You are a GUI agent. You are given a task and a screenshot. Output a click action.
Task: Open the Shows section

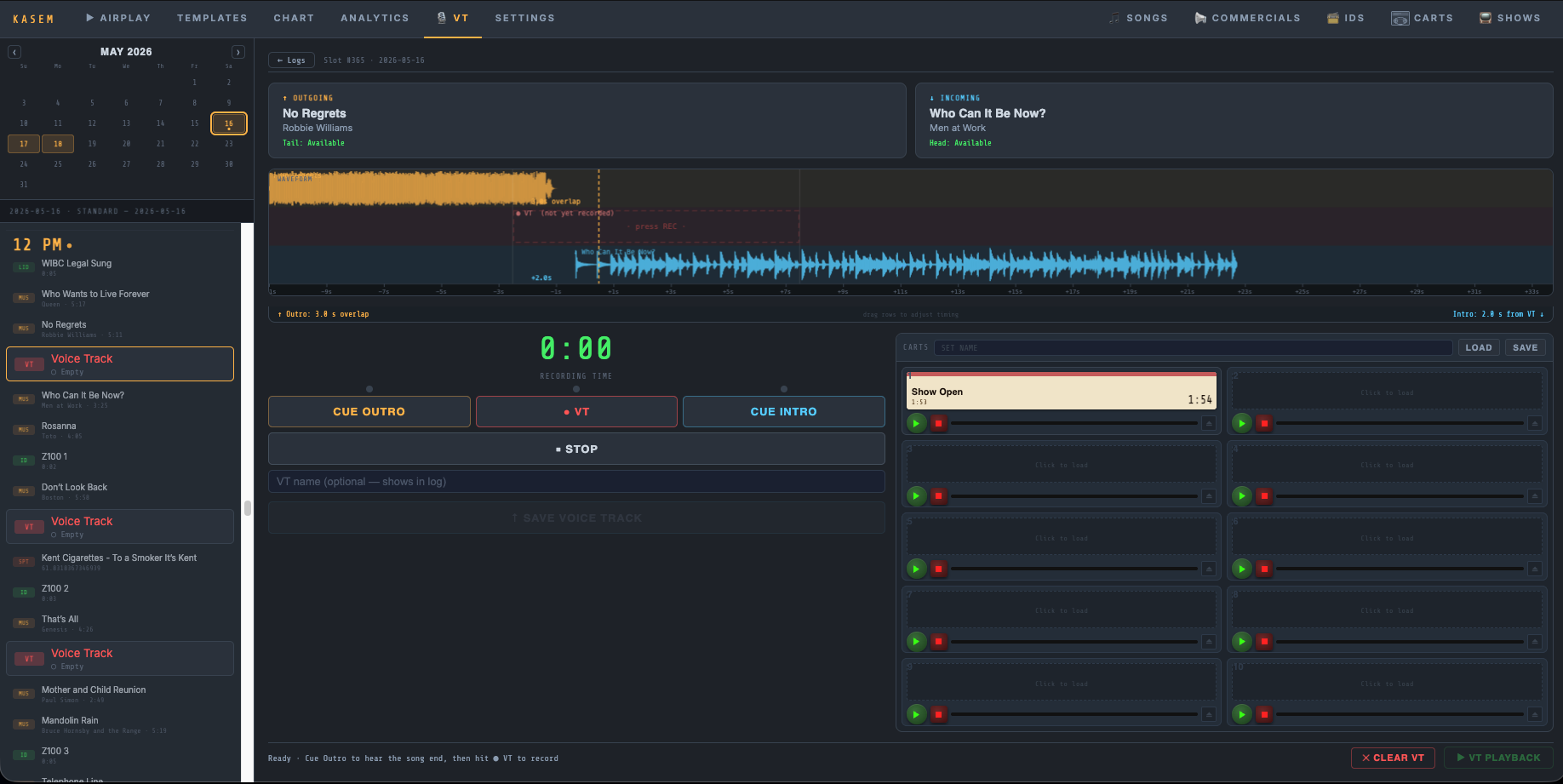pyautogui.click(x=1510, y=18)
